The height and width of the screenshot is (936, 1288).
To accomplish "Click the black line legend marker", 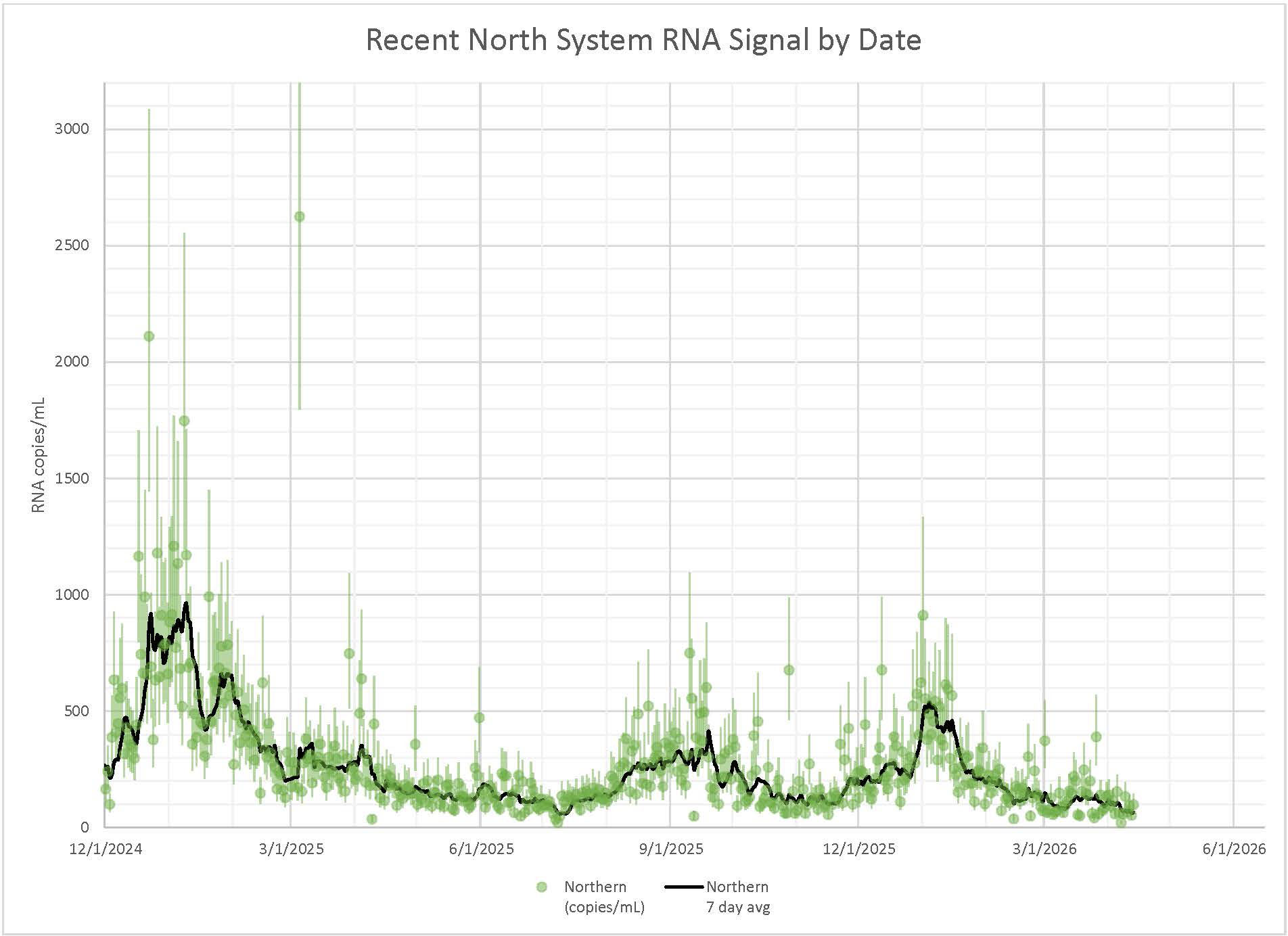I will pyautogui.click(x=684, y=887).
